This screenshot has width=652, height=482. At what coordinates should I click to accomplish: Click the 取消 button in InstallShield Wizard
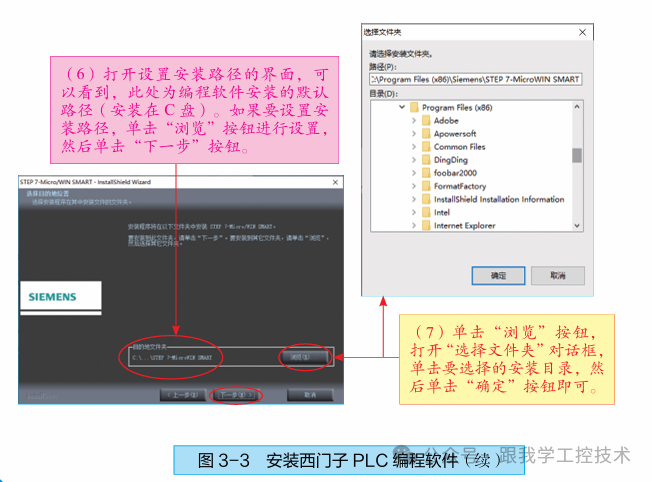(x=310, y=395)
